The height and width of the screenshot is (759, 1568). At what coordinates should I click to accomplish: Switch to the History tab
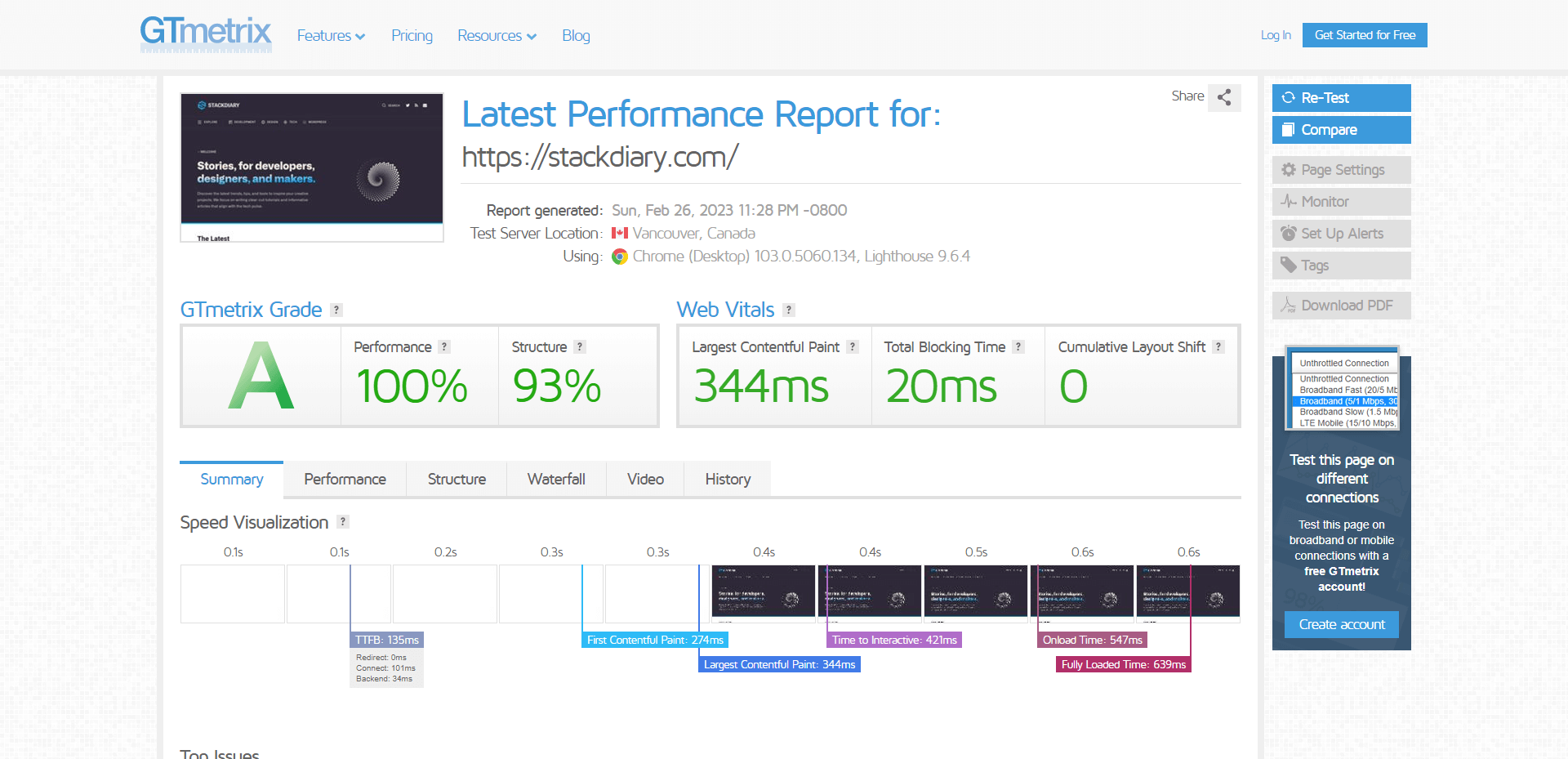[x=728, y=480]
